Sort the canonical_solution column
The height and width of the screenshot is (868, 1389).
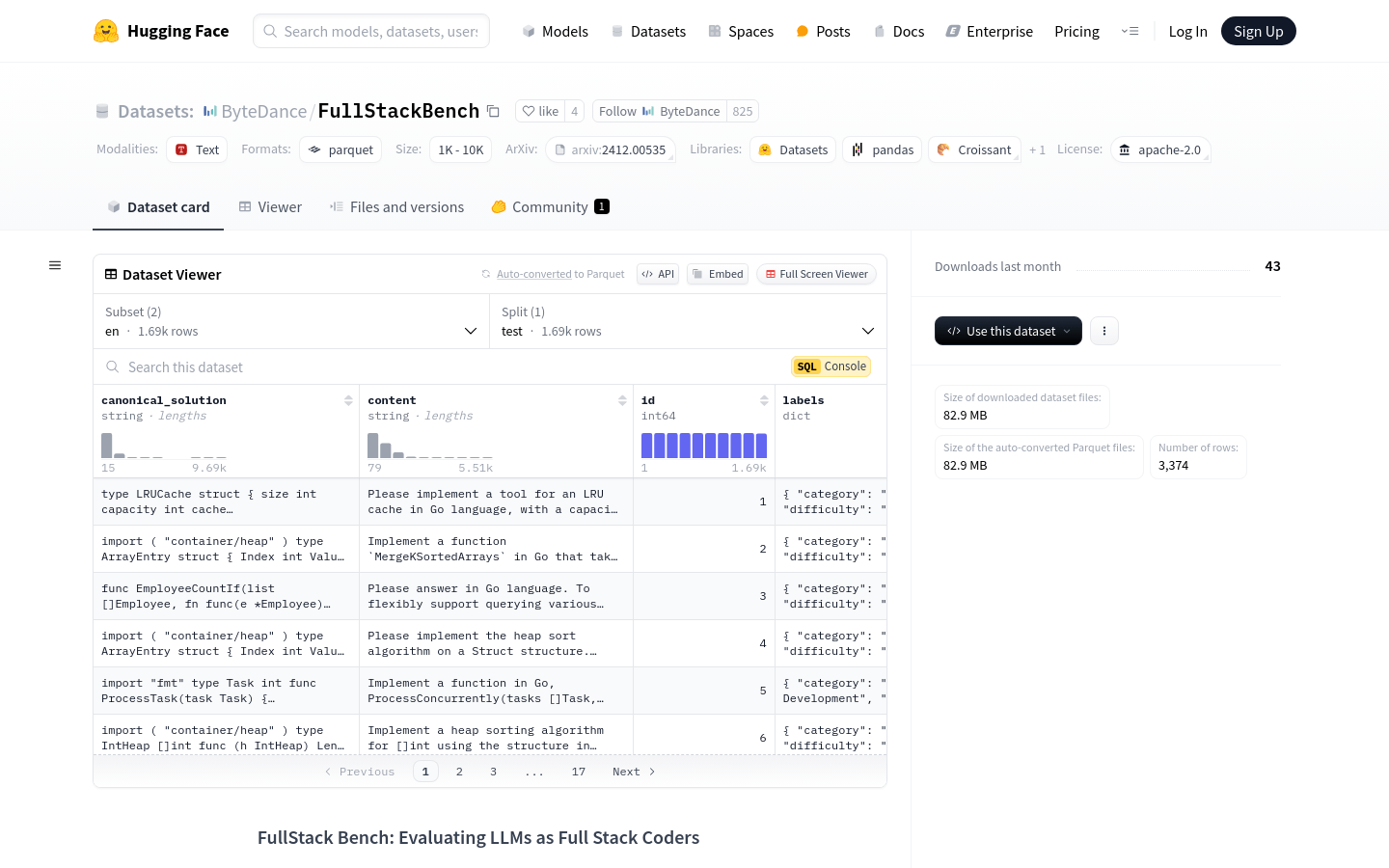348,400
